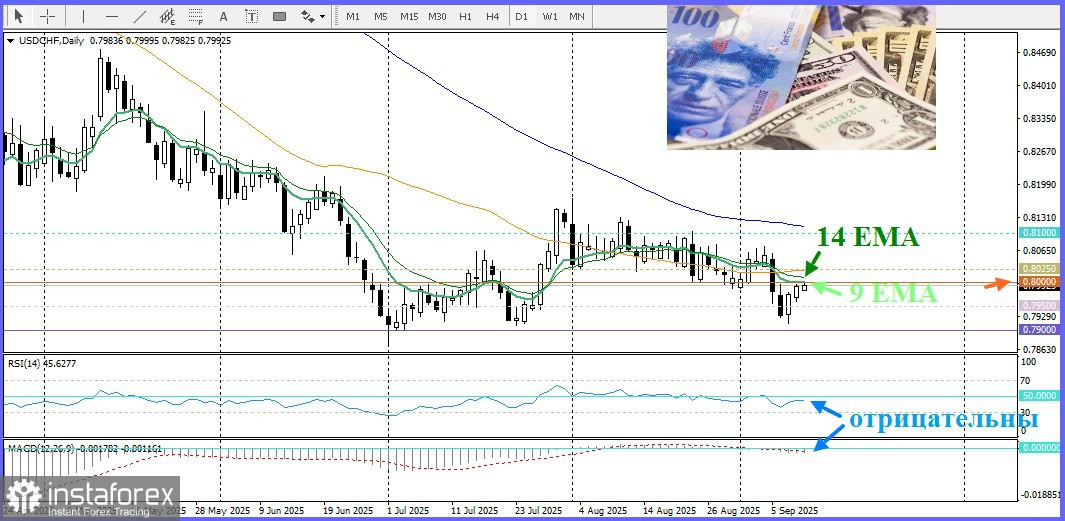The width and height of the screenshot is (1065, 521).
Task: Select the text label tool
Action: click(251, 16)
